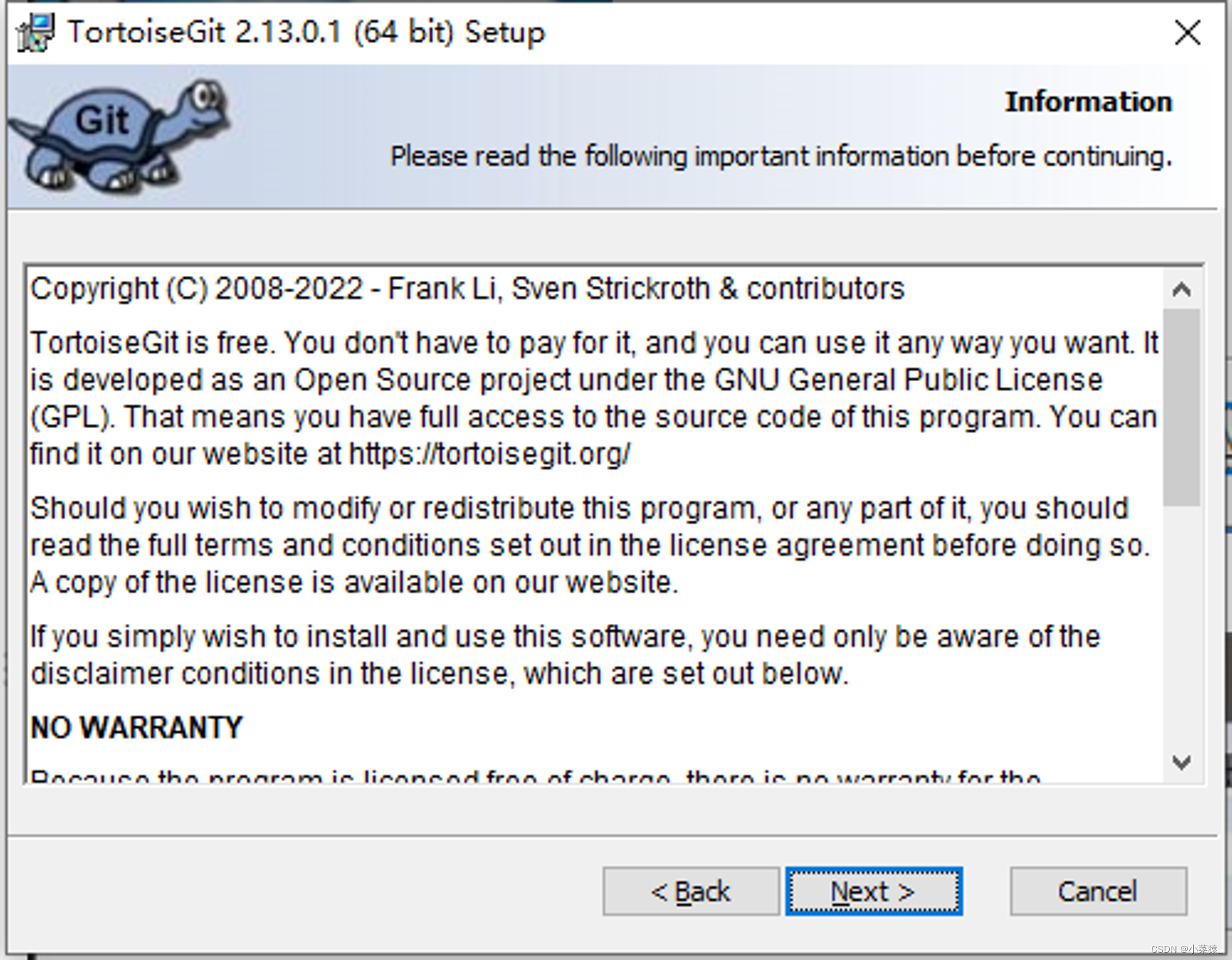
Task: Close the setup window with X
Action: coord(1186,33)
